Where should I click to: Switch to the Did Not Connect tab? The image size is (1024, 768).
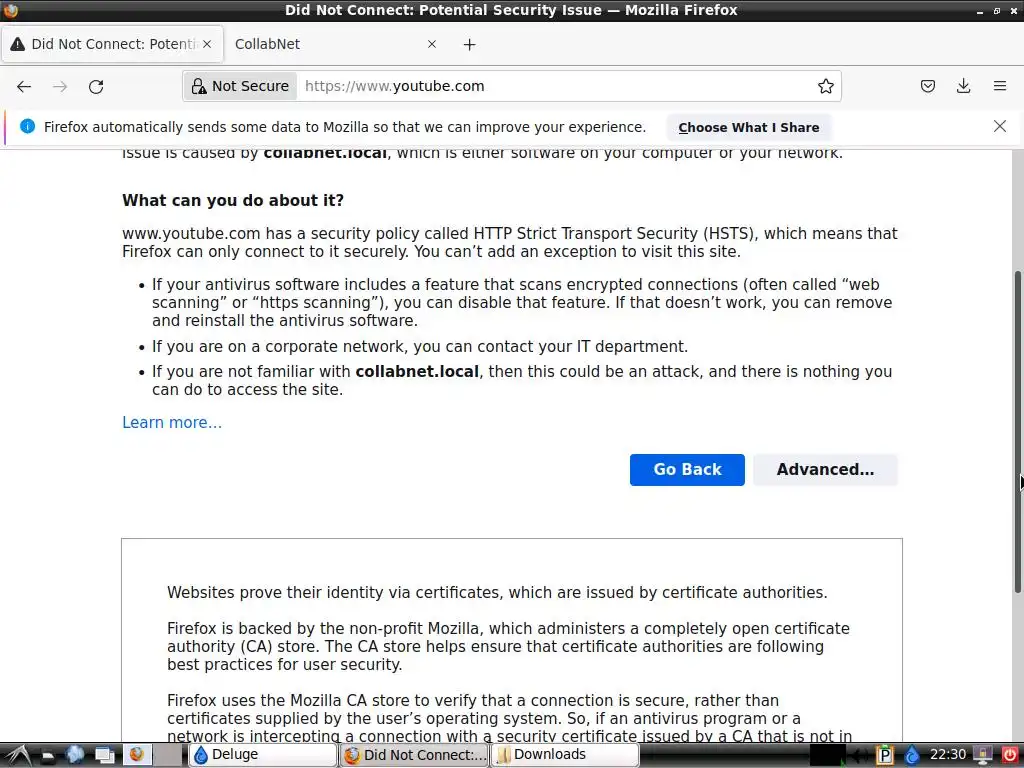click(x=112, y=44)
